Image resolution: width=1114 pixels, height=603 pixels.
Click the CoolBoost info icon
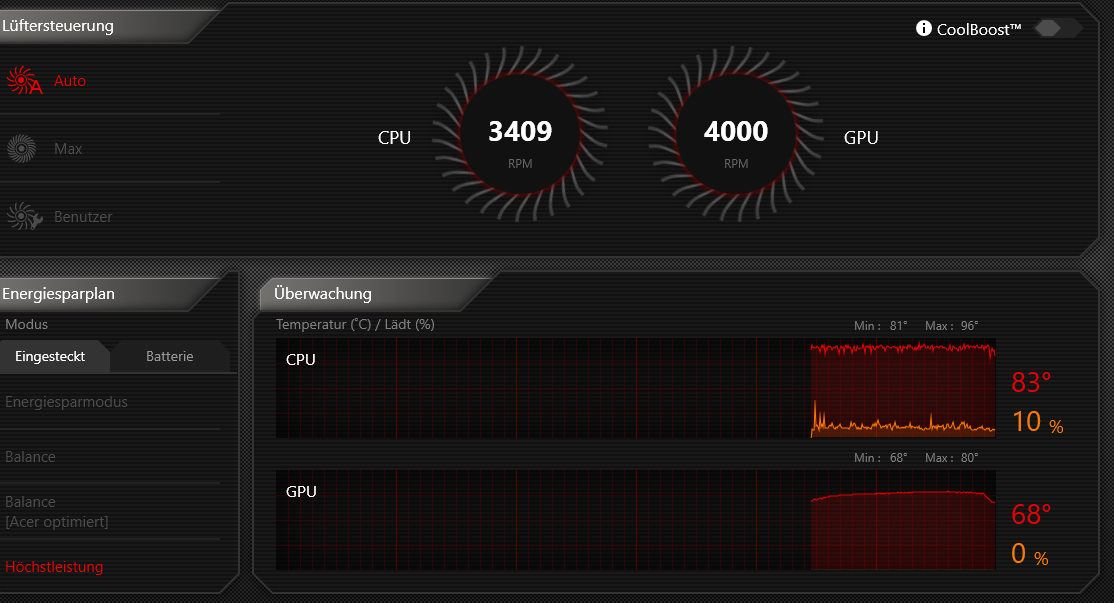coord(922,28)
